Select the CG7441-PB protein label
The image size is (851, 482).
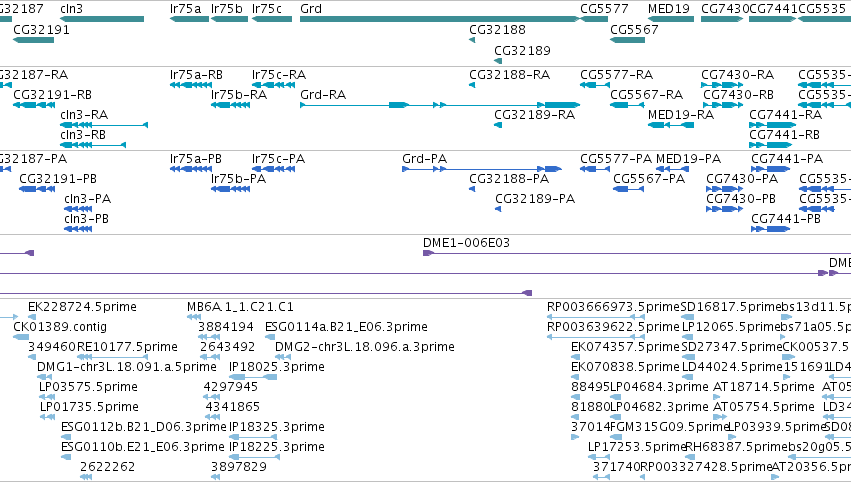click(786, 219)
